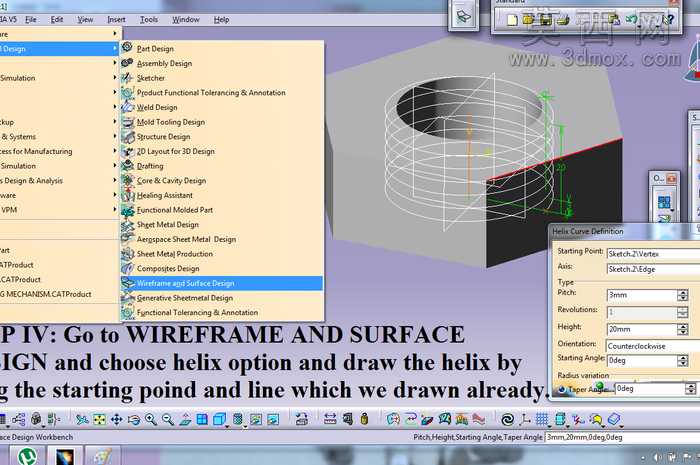Click the Mold Tooling Design icon
The width and height of the screenshot is (700, 465).
tap(128, 122)
